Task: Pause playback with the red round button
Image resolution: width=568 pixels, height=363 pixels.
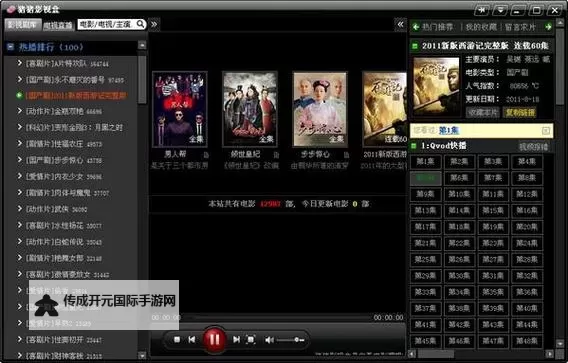Action: 214,339
